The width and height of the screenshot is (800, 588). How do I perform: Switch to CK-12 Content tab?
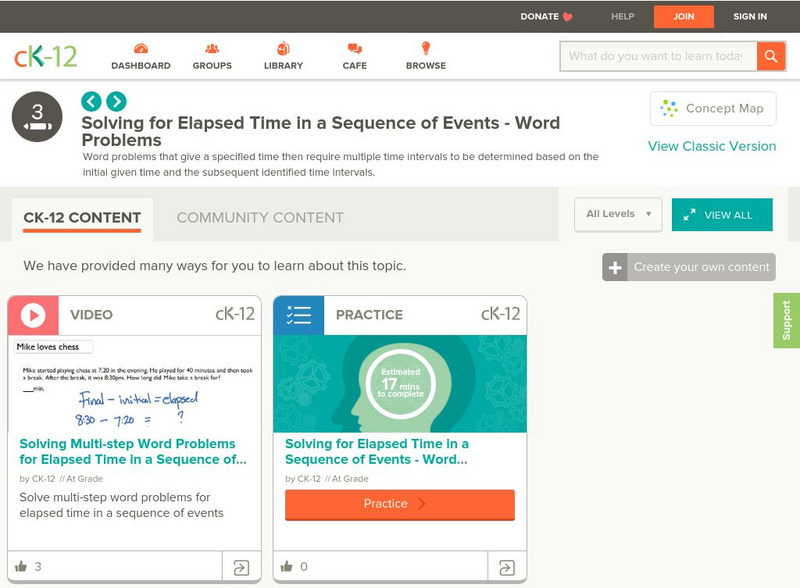click(82, 218)
